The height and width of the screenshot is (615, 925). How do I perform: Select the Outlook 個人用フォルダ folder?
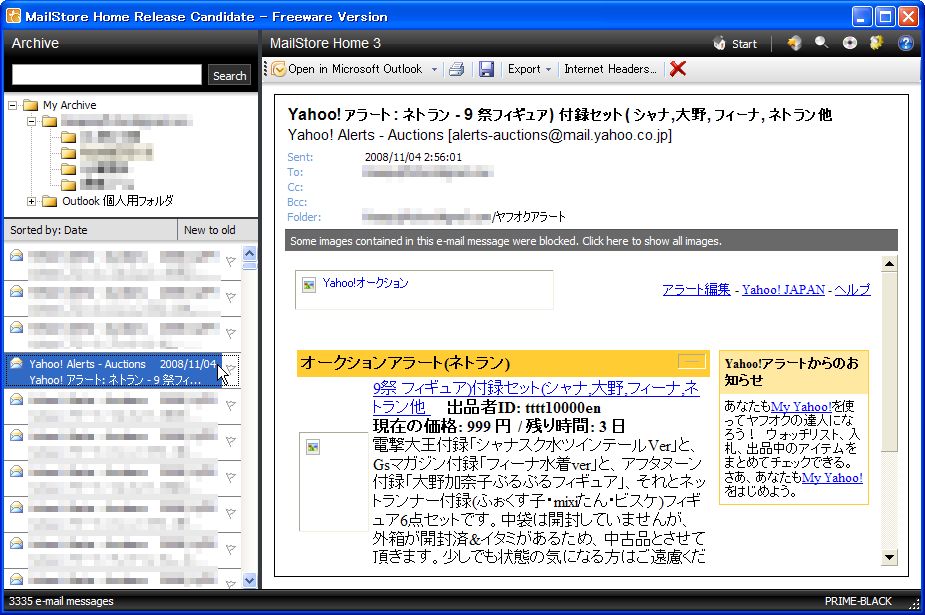point(118,201)
